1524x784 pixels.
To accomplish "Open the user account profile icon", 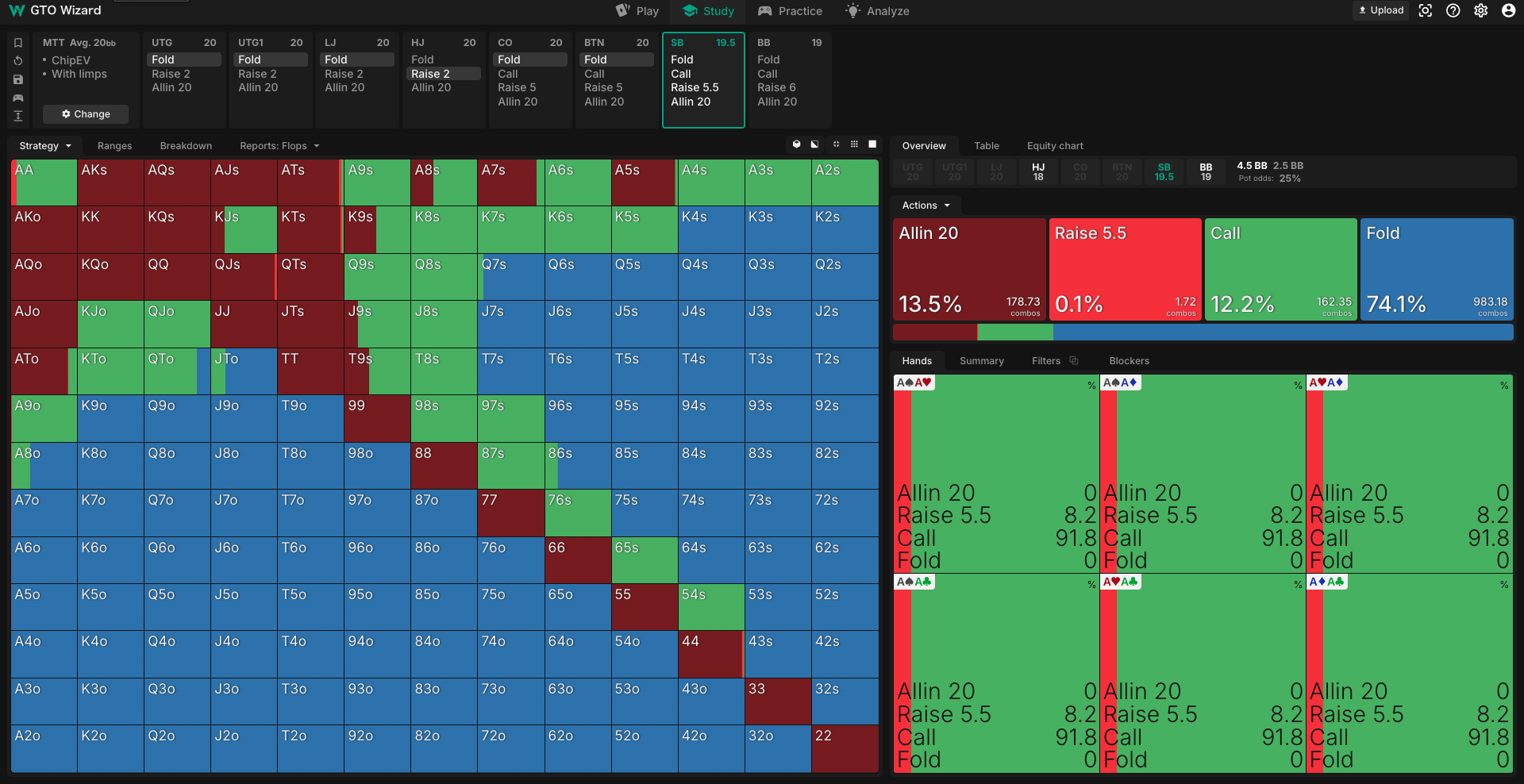I will pyautogui.click(x=1508, y=10).
